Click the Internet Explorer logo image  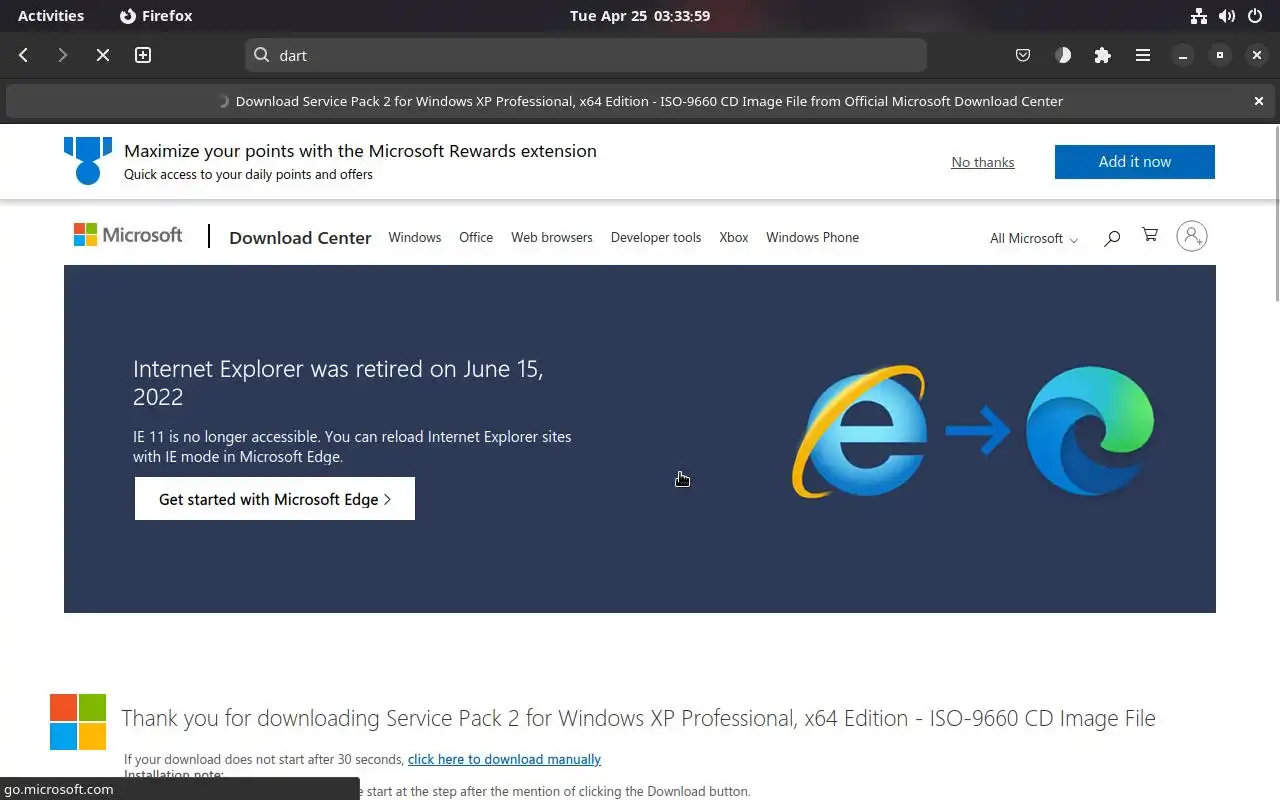tap(860, 432)
